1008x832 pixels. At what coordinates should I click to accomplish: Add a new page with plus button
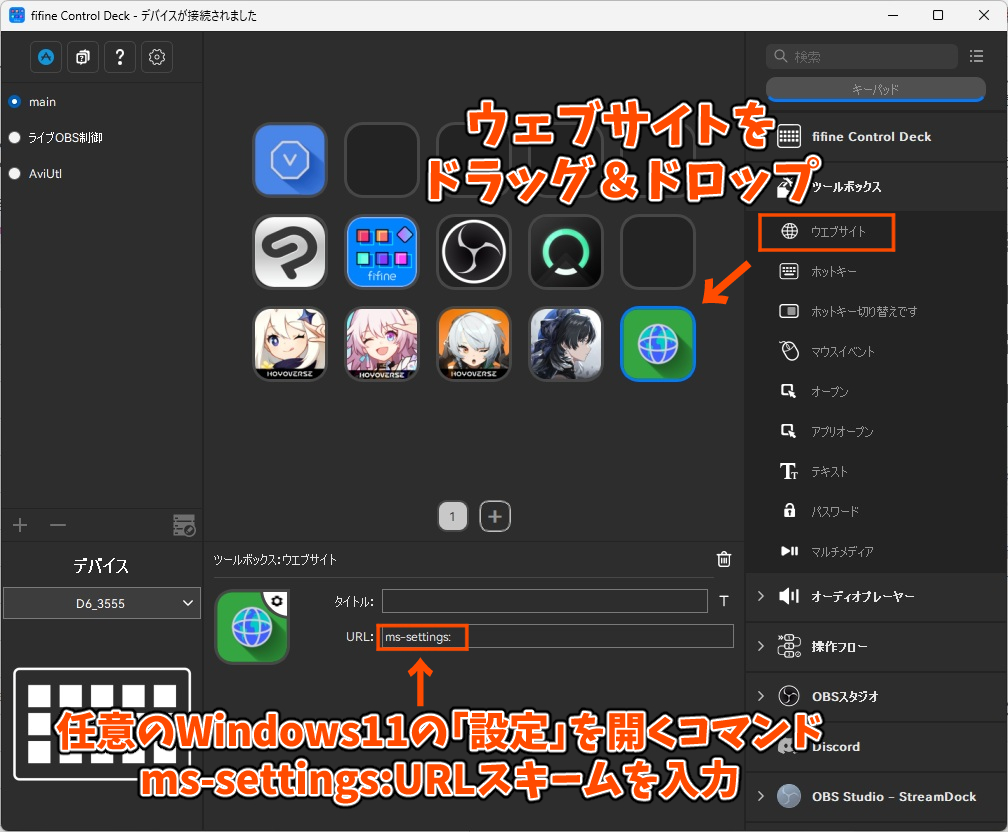(495, 516)
